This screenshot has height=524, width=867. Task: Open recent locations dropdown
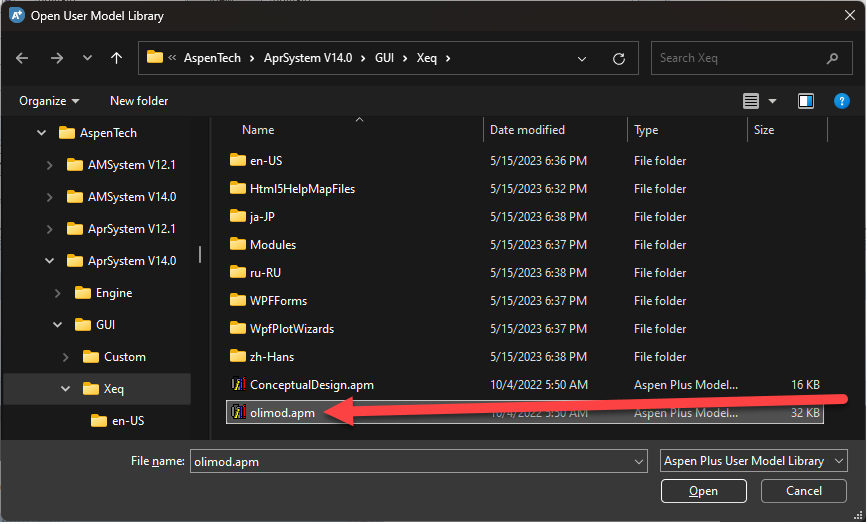coord(87,57)
